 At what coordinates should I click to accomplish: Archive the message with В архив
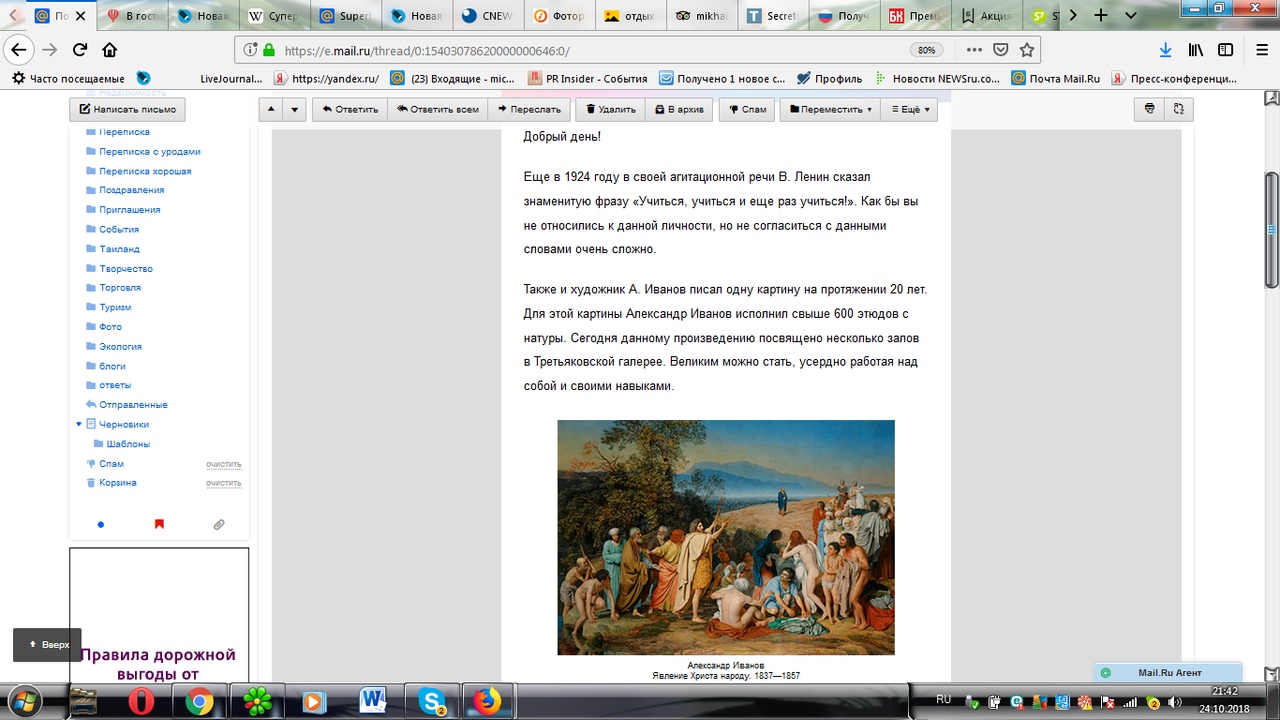[x=679, y=109]
